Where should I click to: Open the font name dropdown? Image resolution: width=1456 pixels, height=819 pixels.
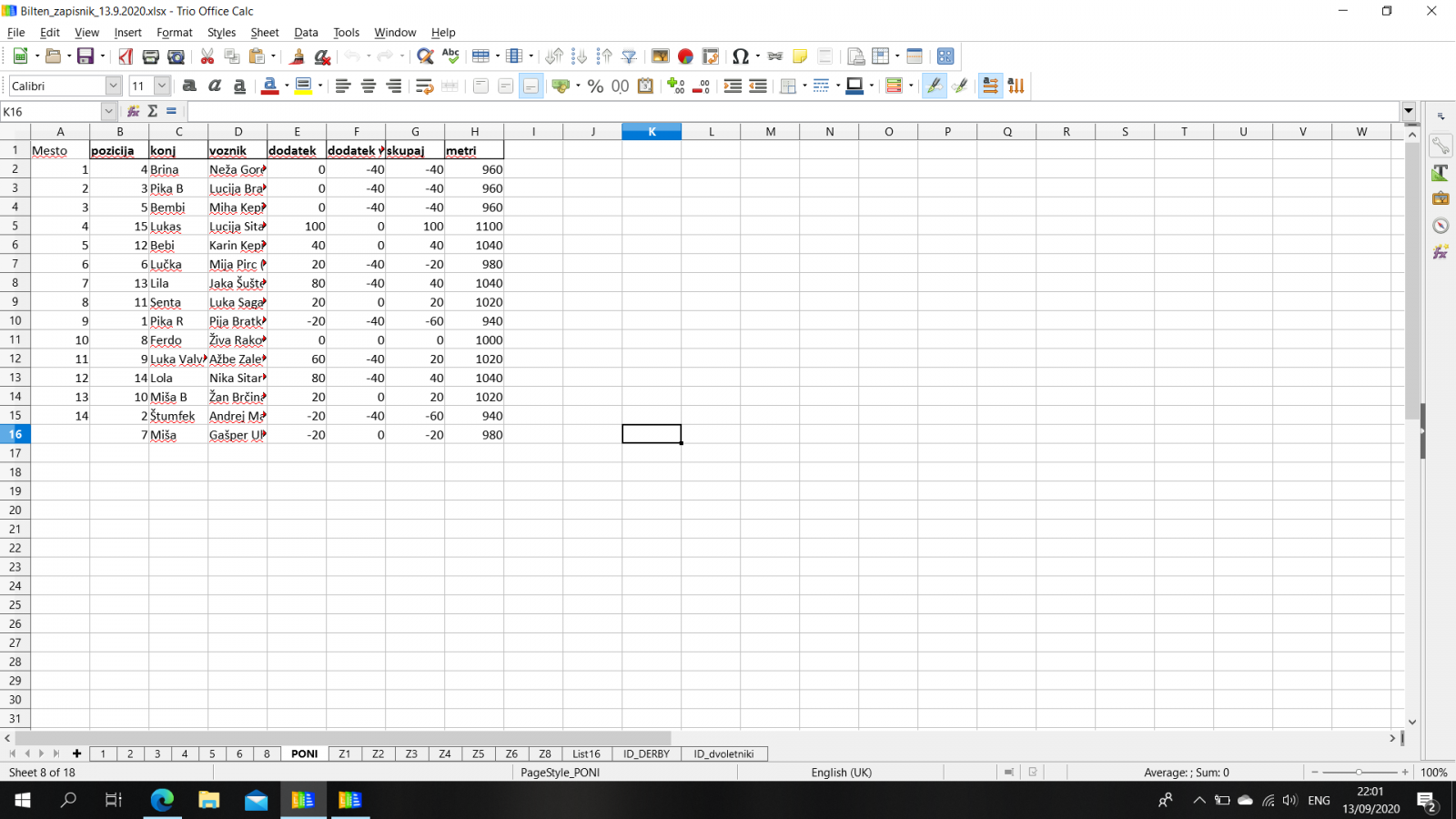pos(113,86)
